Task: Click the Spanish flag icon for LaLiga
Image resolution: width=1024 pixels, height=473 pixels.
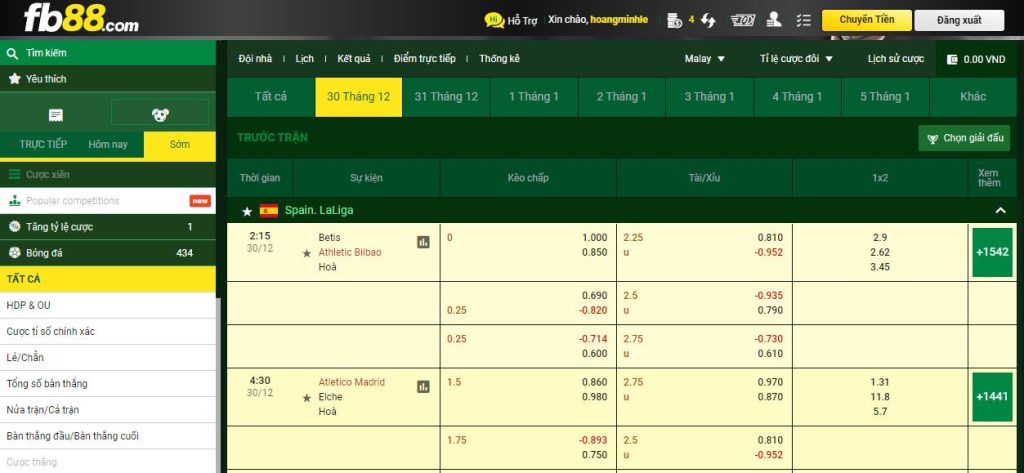Action: 268,210
